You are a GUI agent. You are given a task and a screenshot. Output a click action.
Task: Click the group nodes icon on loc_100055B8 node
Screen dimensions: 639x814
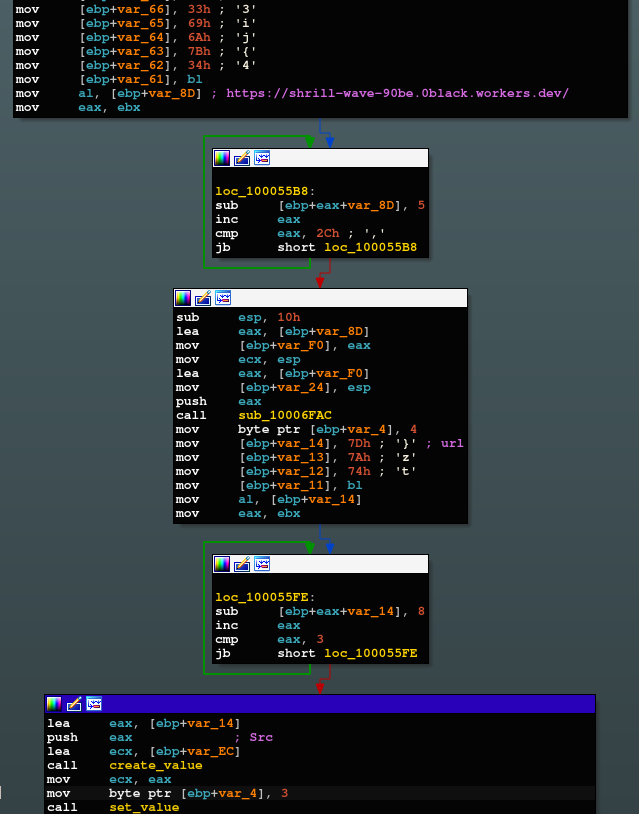click(262, 158)
